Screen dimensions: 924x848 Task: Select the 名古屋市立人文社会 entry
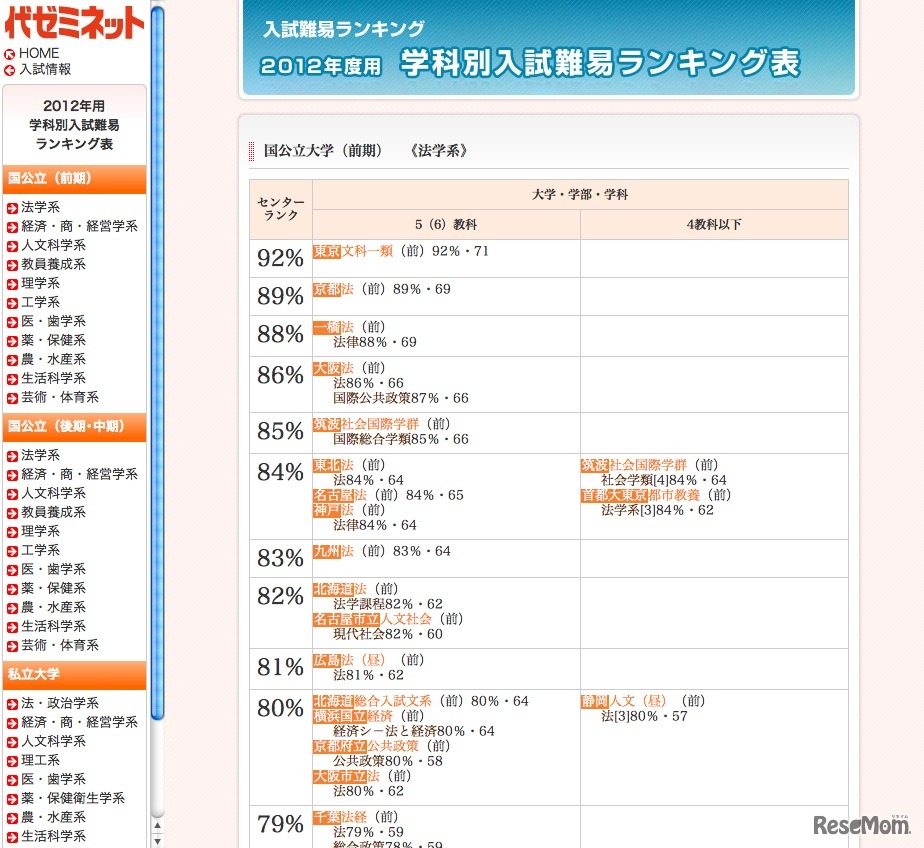coord(372,619)
